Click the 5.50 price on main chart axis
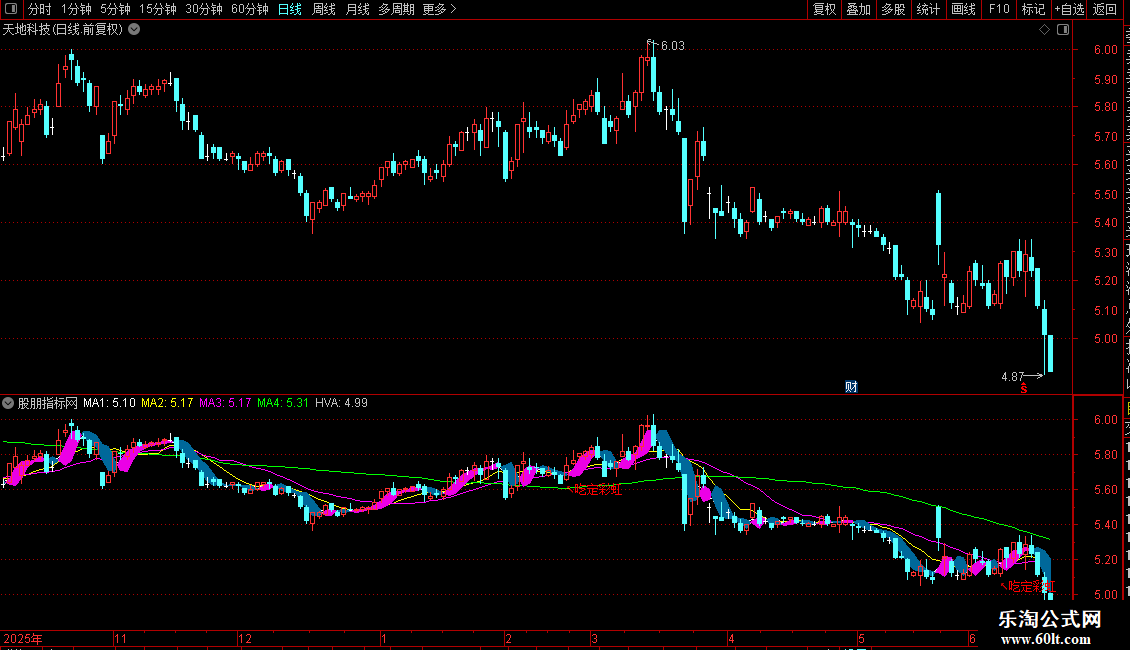 1105,195
